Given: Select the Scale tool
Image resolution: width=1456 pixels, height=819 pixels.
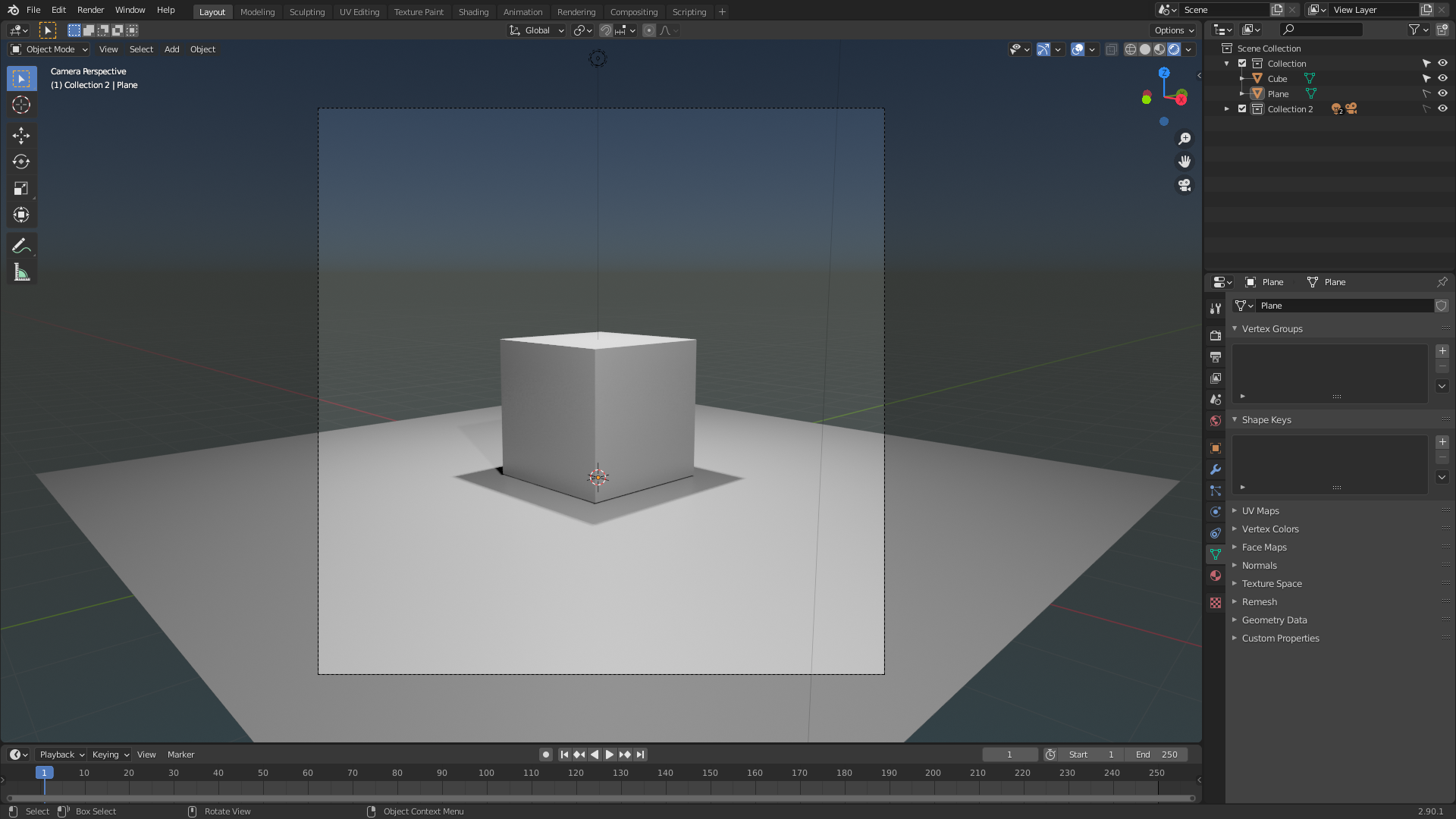Looking at the screenshot, I should pos(21,188).
